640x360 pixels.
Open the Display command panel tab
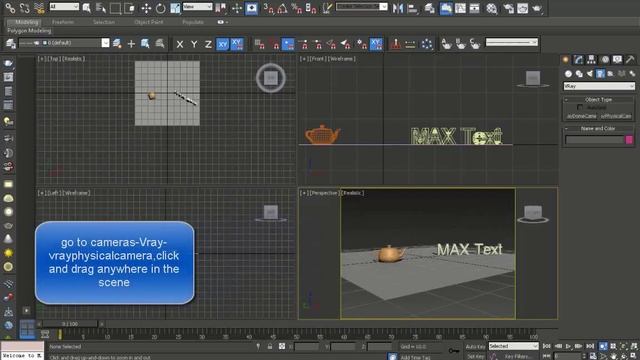[x=617, y=60]
